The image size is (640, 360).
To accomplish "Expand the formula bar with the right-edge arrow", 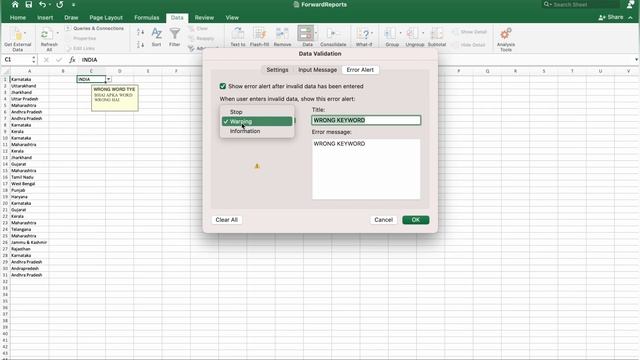I will tap(636, 60).
